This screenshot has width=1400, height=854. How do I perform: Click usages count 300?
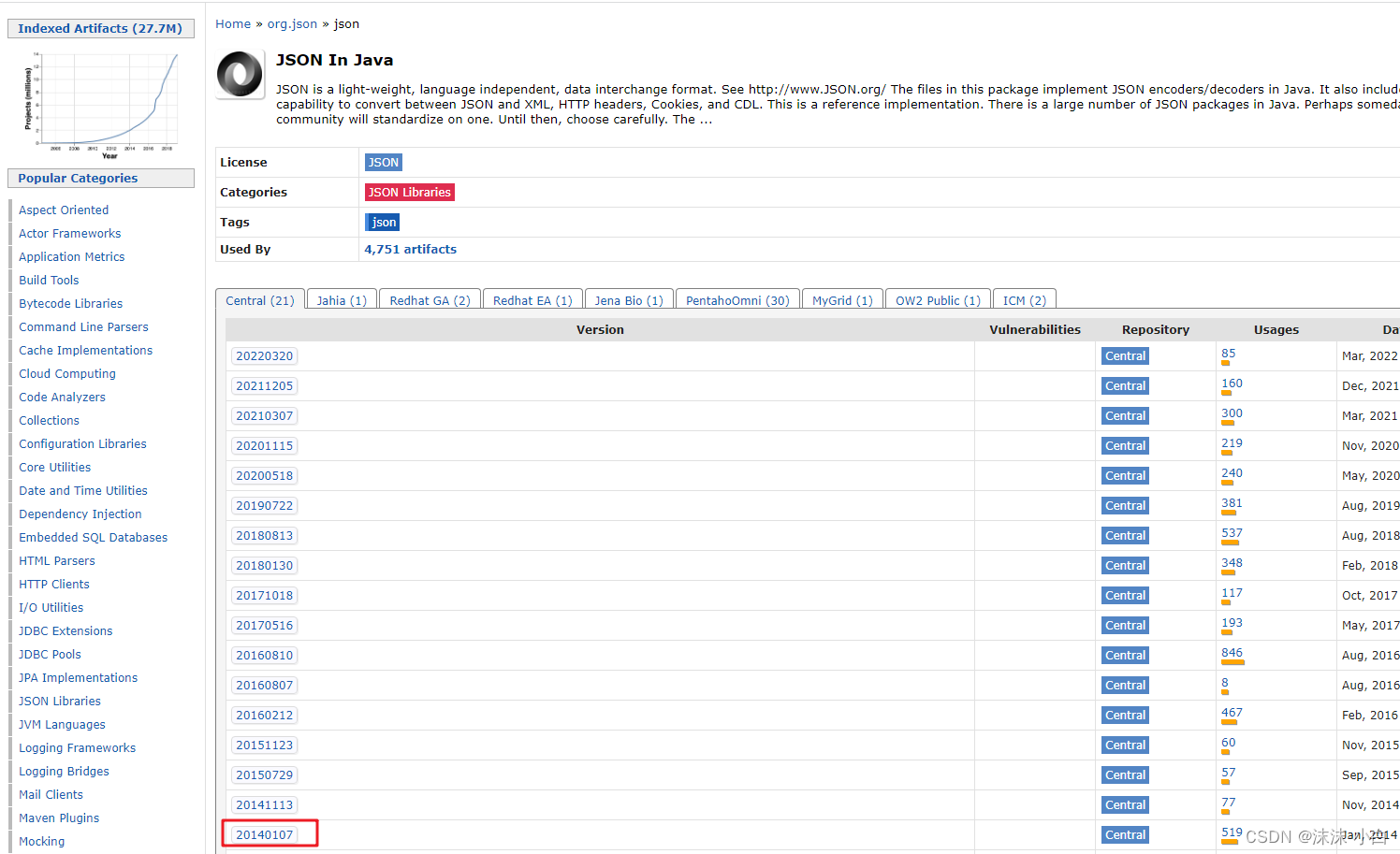point(1232,413)
